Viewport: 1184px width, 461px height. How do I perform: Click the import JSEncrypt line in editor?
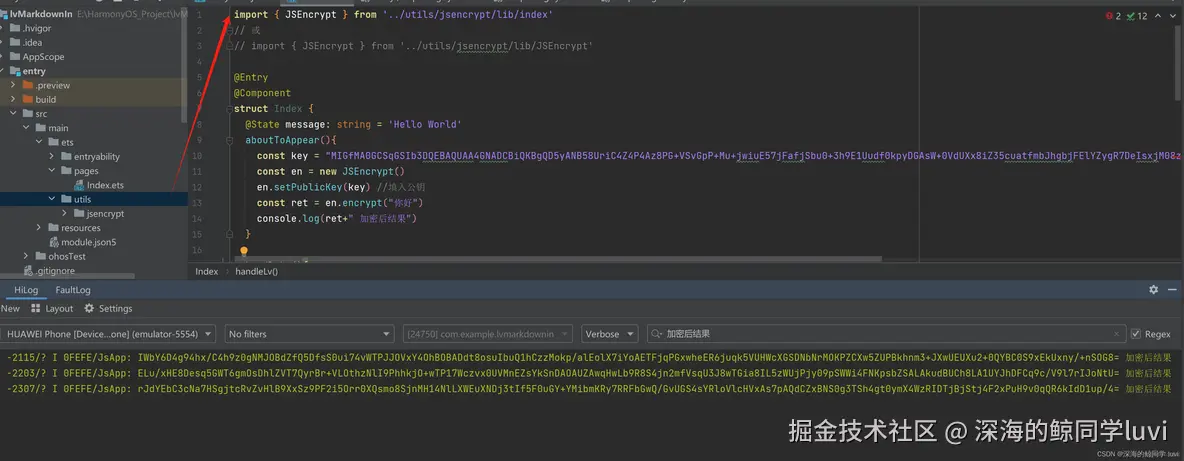point(393,15)
